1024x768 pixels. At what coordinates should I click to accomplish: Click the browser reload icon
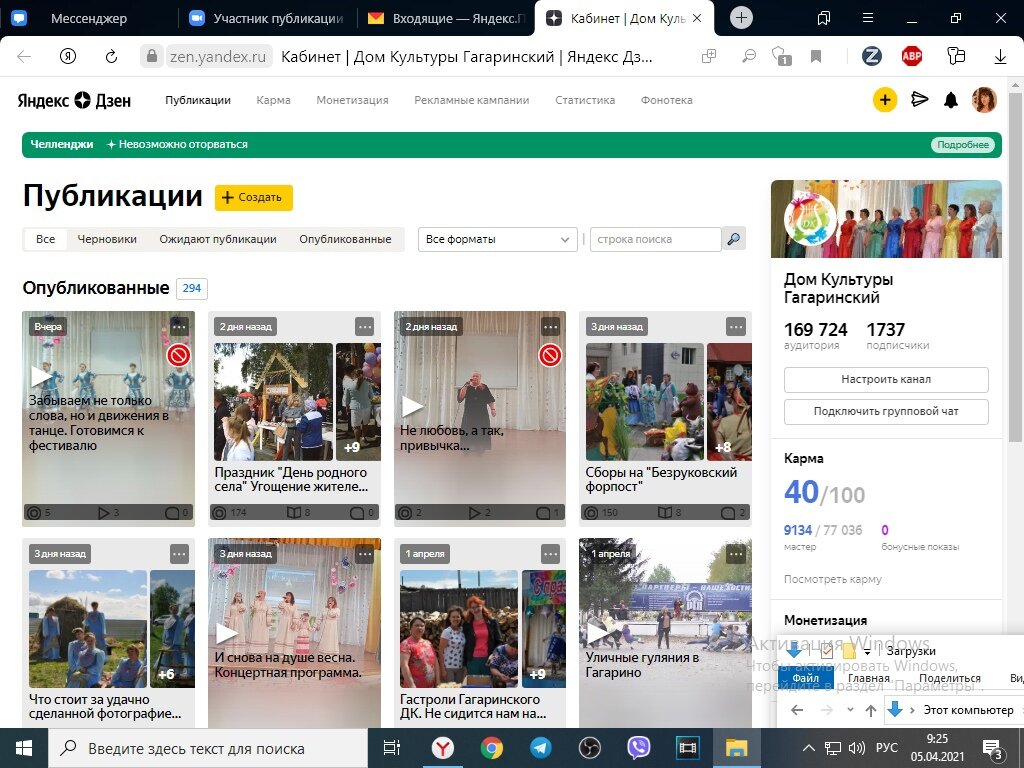112,57
